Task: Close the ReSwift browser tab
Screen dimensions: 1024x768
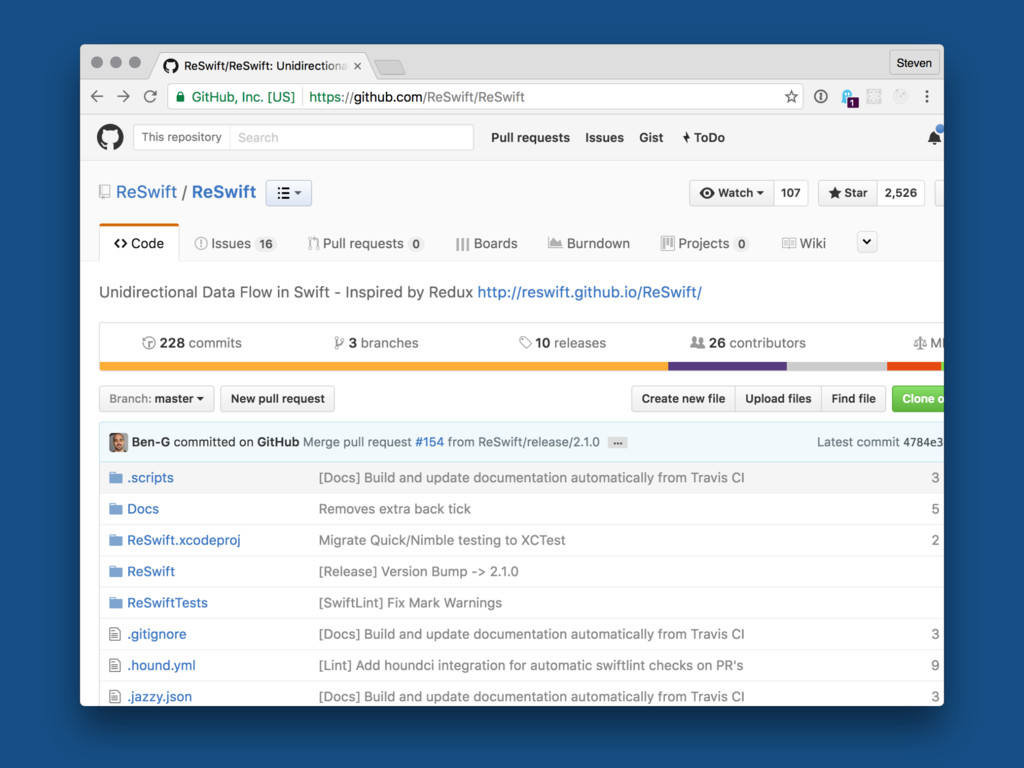Action: 357,66
